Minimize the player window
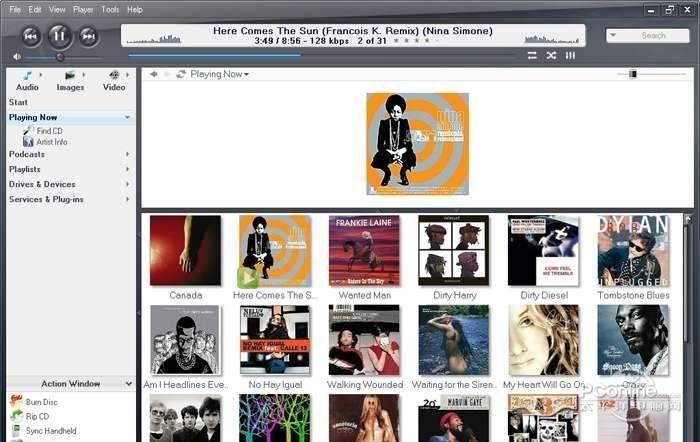The image size is (700, 442). click(x=651, y=10)
